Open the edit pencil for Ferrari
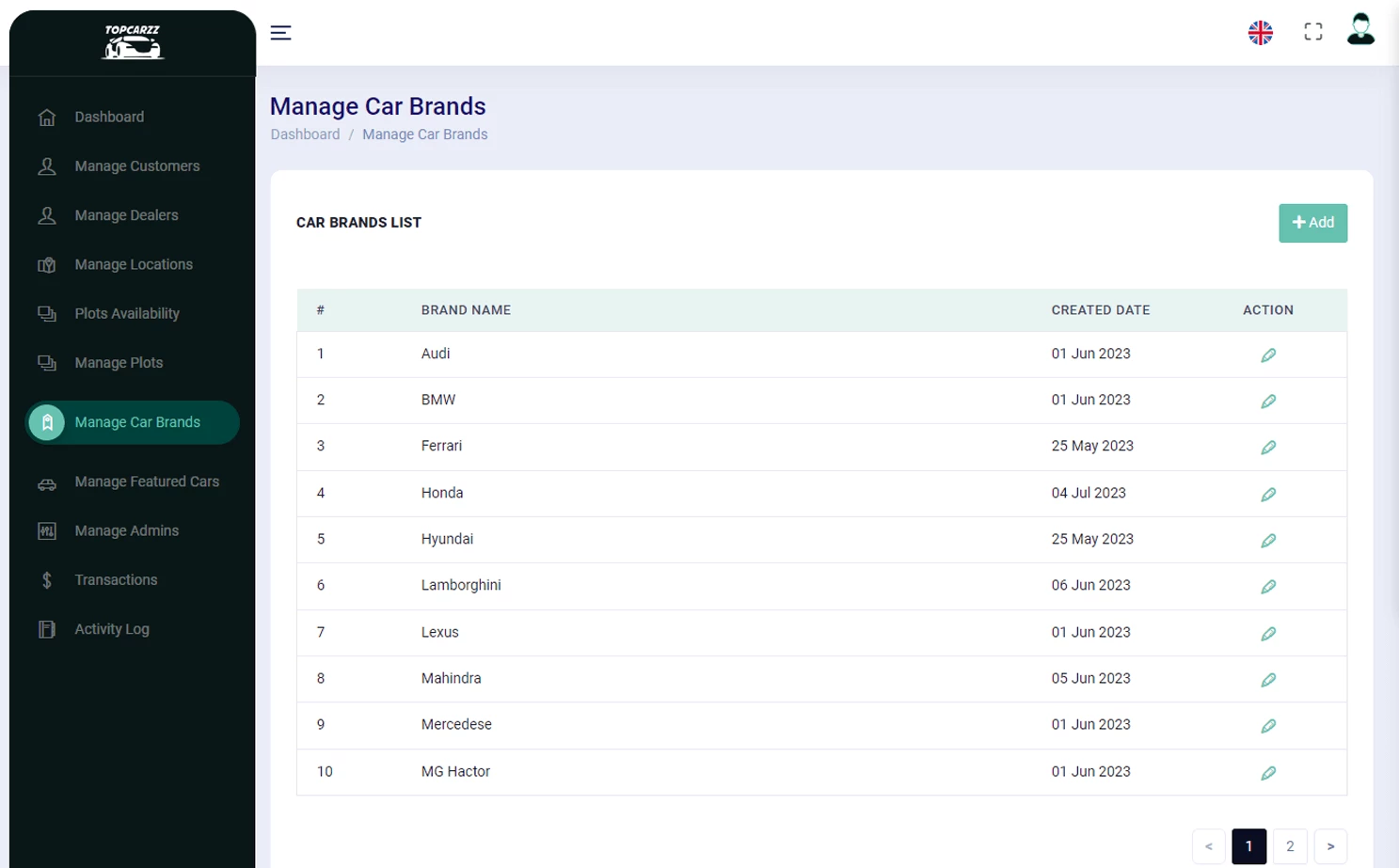Image resolution: width=1399 pixels, height=868 pixels. click(x=1268, y=447)
